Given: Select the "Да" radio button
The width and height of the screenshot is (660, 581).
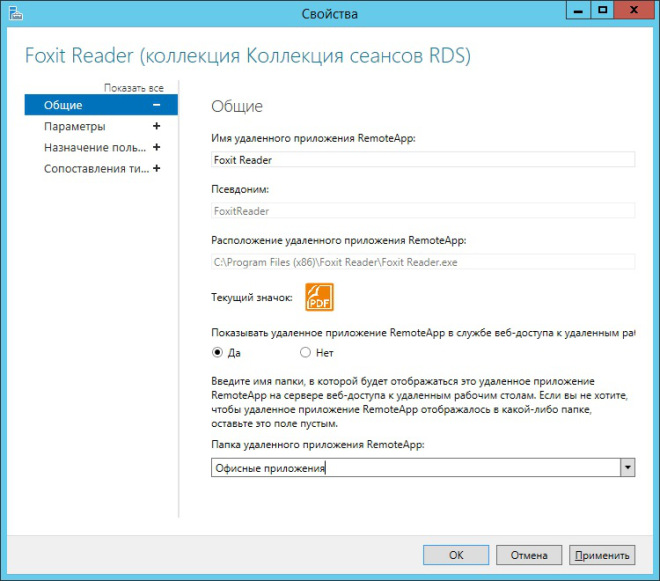Looking at the screenshot, I should tap(217, 352).
